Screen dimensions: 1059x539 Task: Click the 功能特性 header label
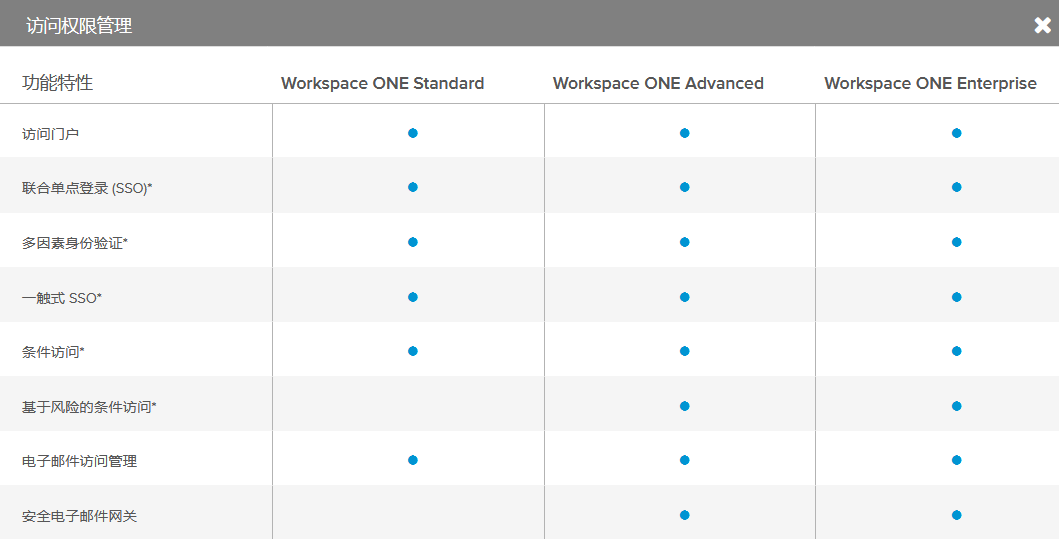57,83
